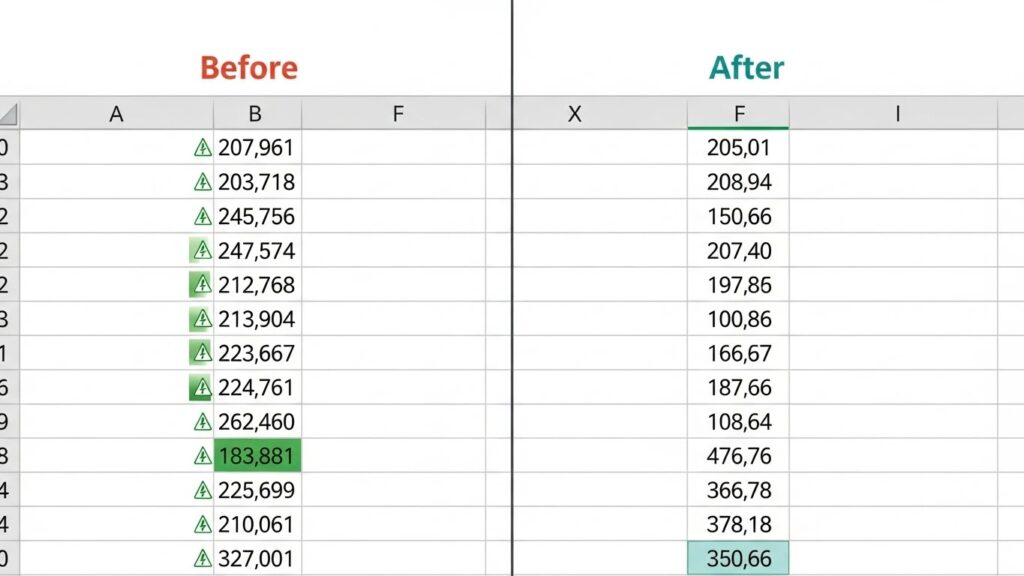This screenshot has width=1024, height=576.
Task: Select the green warning triangle beside 245,756
Action: click(203, 217)
